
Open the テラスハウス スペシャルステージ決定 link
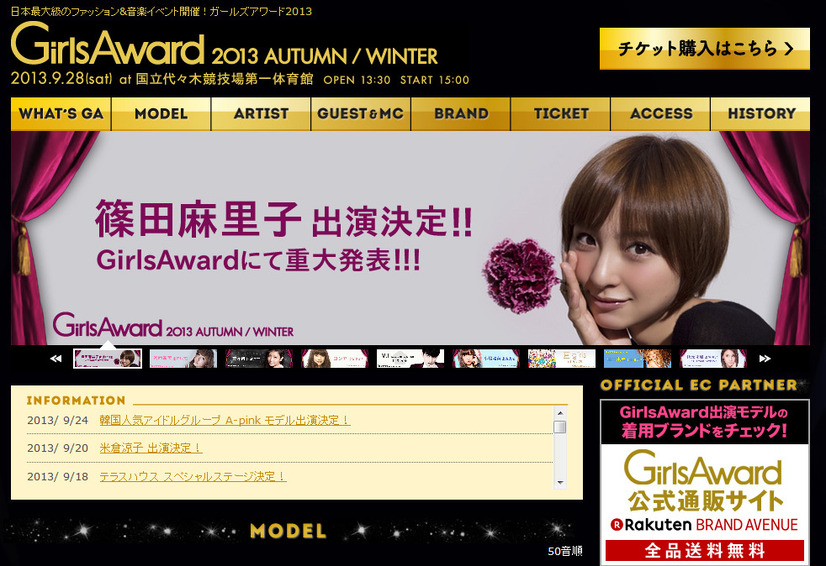pyautogui.click(x=193, y=476)
